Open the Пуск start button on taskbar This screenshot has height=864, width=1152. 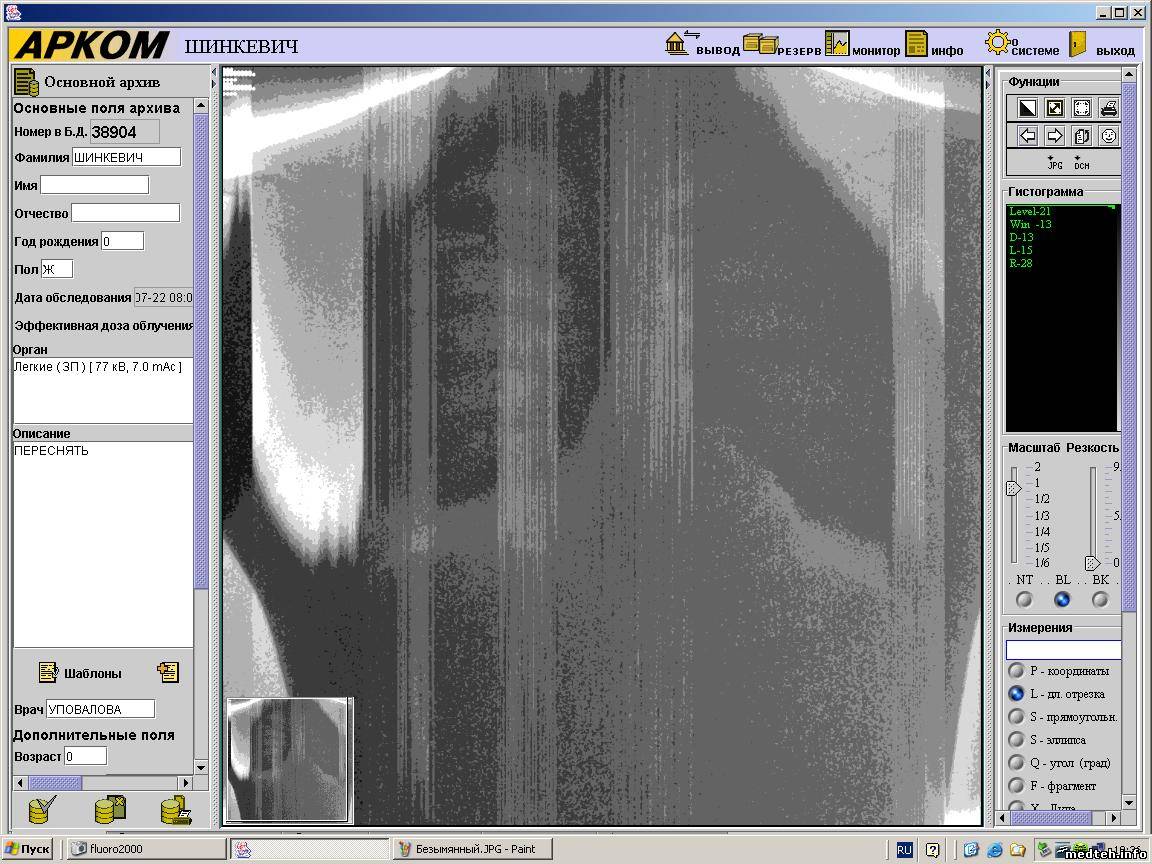(x=27, y=849)
